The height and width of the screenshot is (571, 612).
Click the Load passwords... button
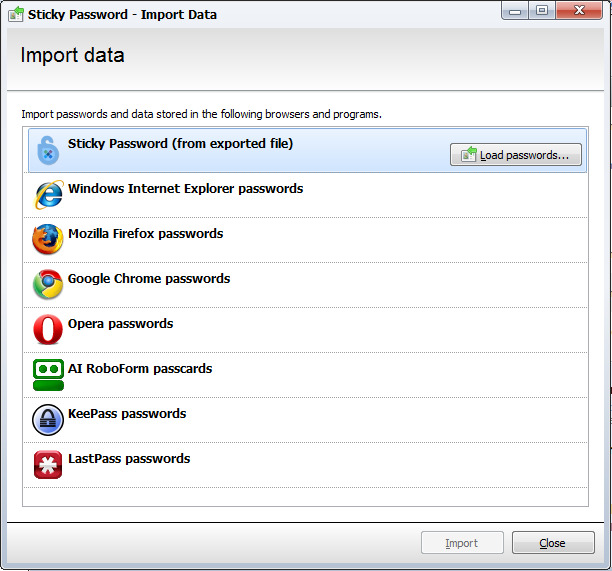[x=516, y=155]
